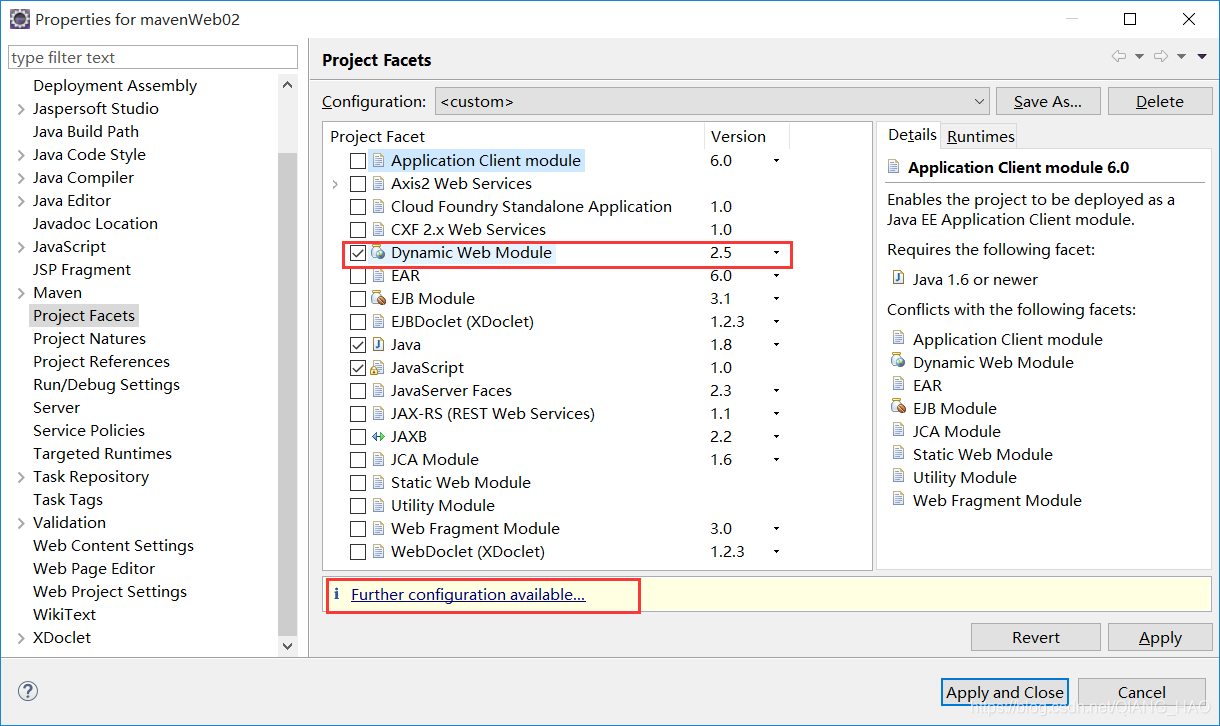The image size is (1220, 726).
Task: Click Apply and Close
Action: (1005, 692)
